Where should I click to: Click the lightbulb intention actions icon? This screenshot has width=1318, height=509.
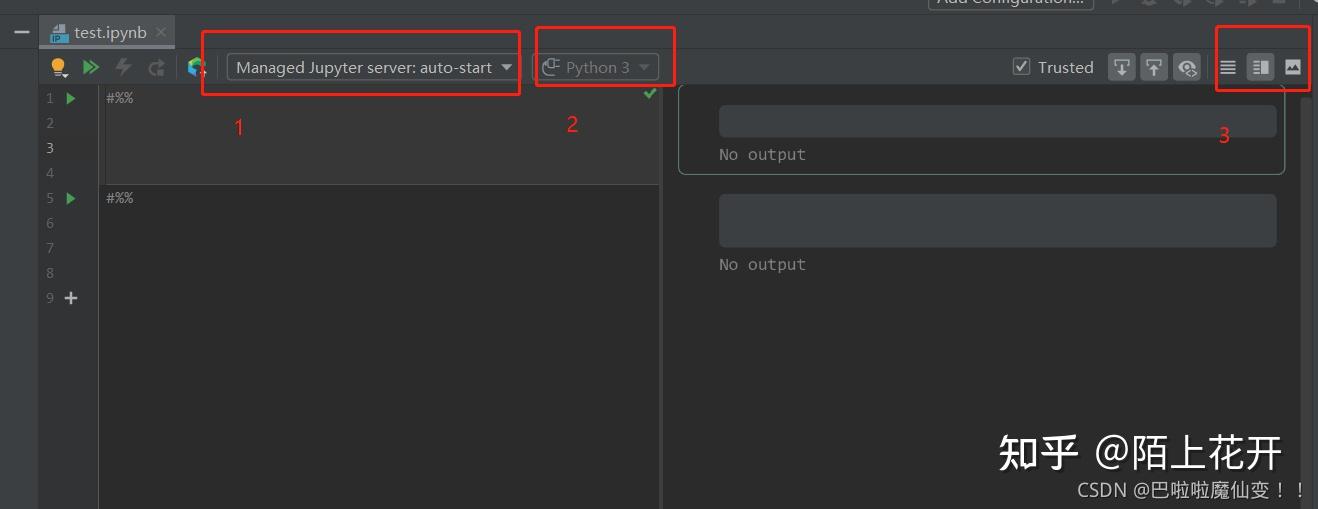click(59, 67)
